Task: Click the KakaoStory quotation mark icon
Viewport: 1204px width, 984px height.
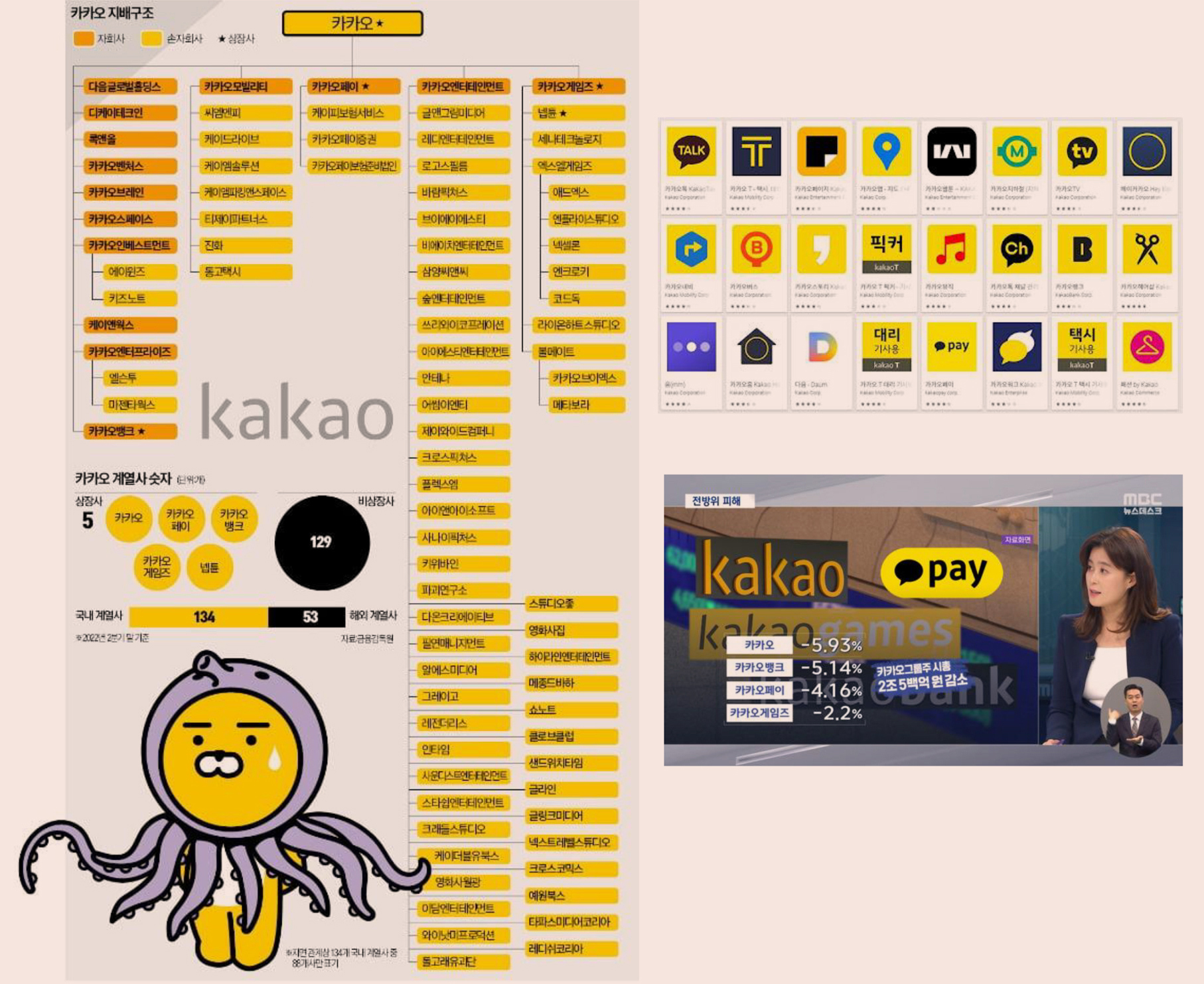Action: point(821,249)
